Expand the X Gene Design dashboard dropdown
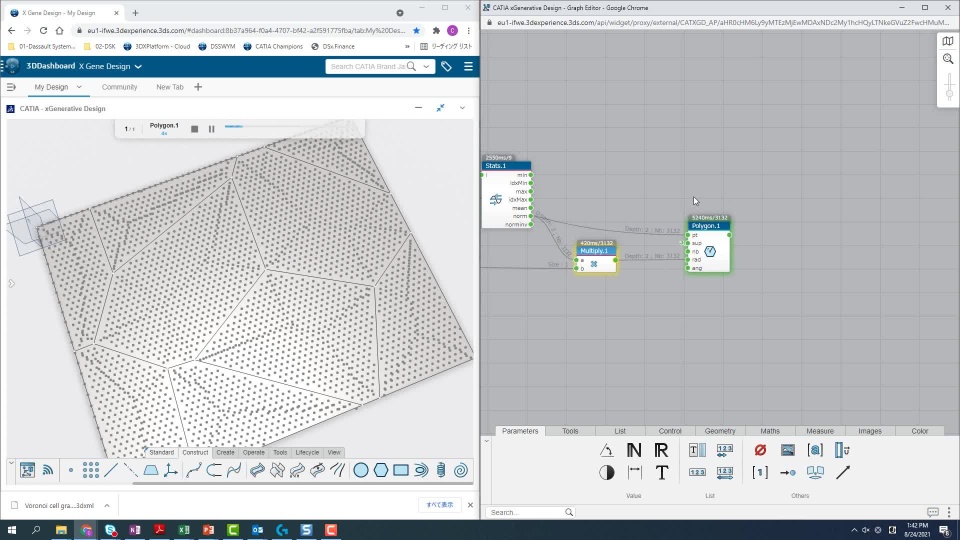 (x=138, y=66)
